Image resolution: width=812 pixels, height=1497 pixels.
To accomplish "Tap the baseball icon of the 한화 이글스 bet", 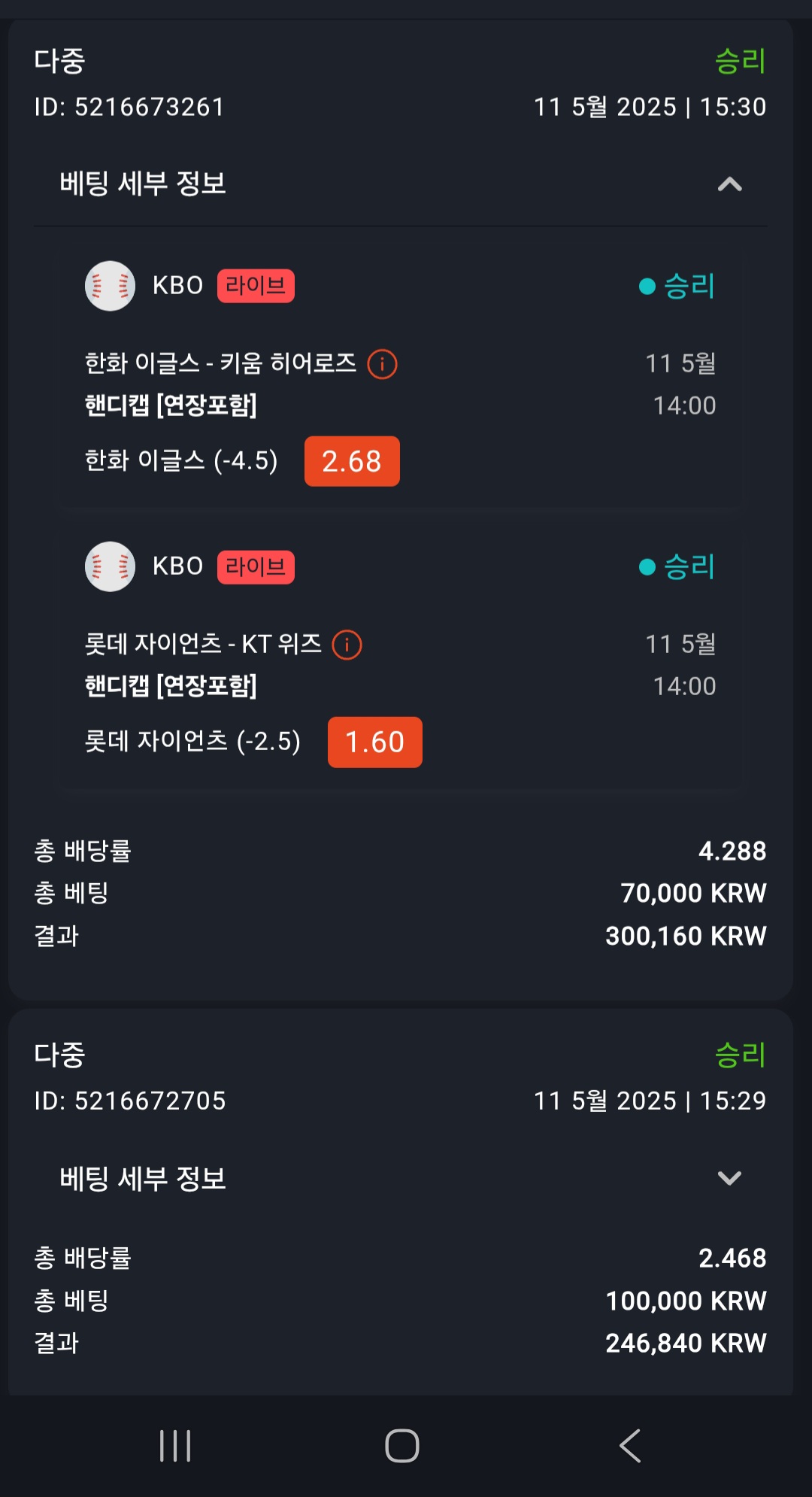I will coord(110,286).
